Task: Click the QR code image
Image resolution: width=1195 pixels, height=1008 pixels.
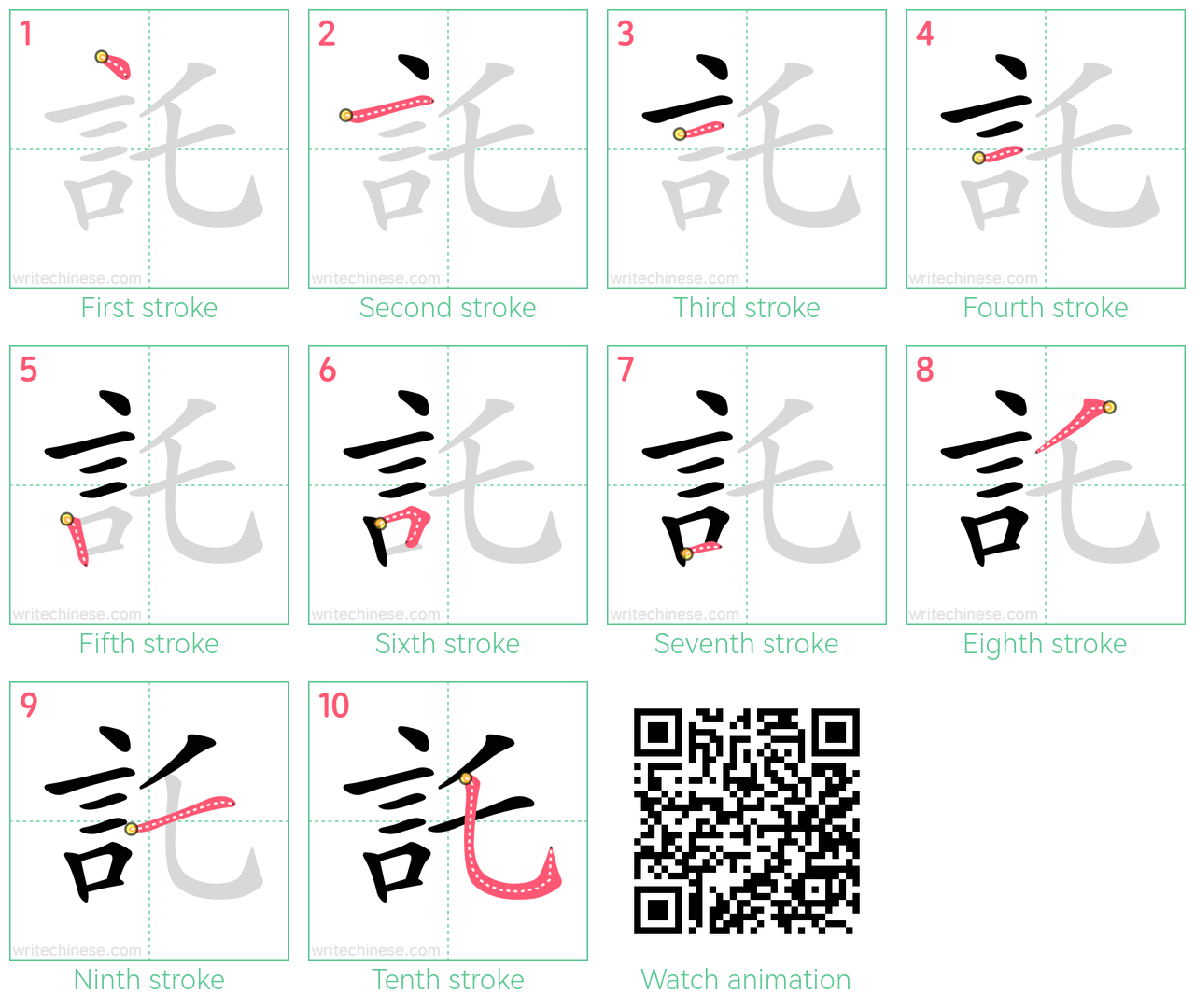Action: (747, 821)
